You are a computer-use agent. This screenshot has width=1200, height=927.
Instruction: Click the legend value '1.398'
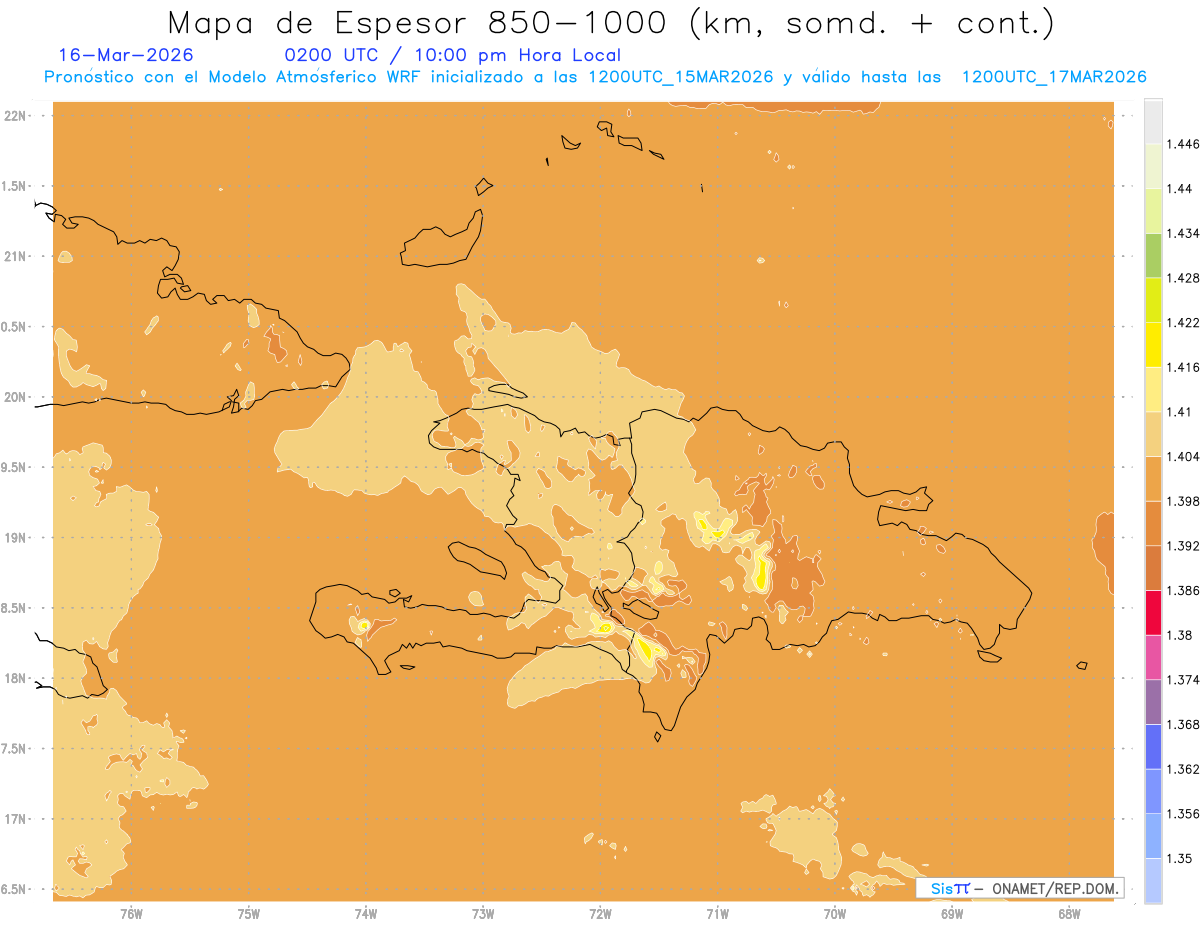tap(1182, 501)
